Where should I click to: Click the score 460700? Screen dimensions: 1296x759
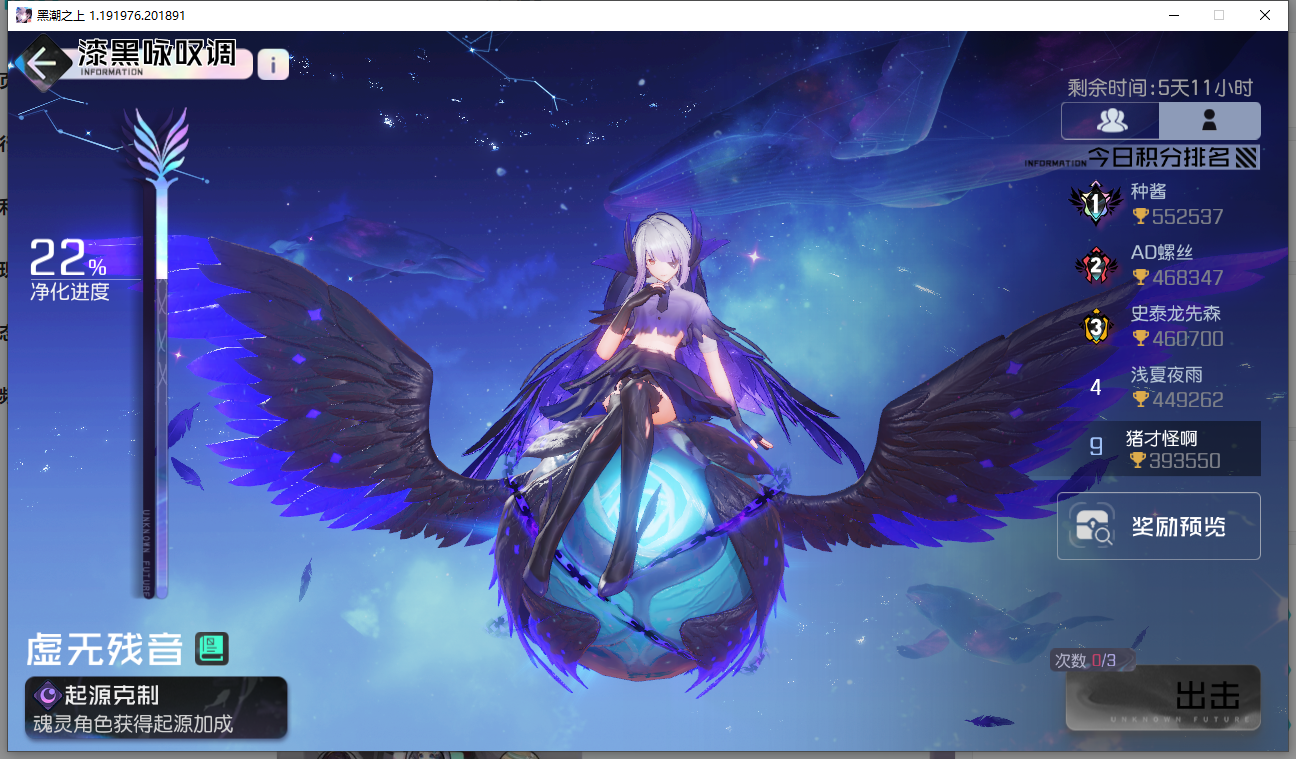tap(1188, 339)
